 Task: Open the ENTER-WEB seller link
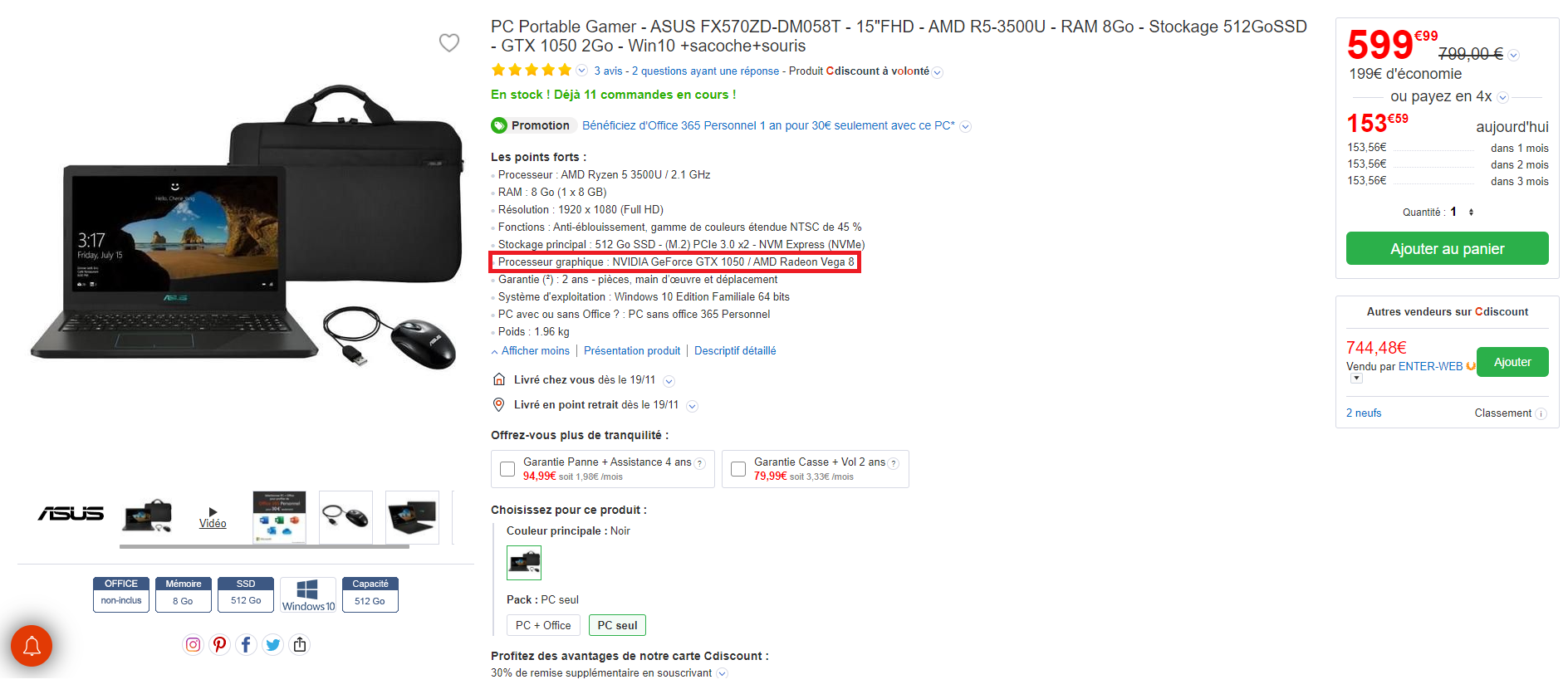point(1430,366)
